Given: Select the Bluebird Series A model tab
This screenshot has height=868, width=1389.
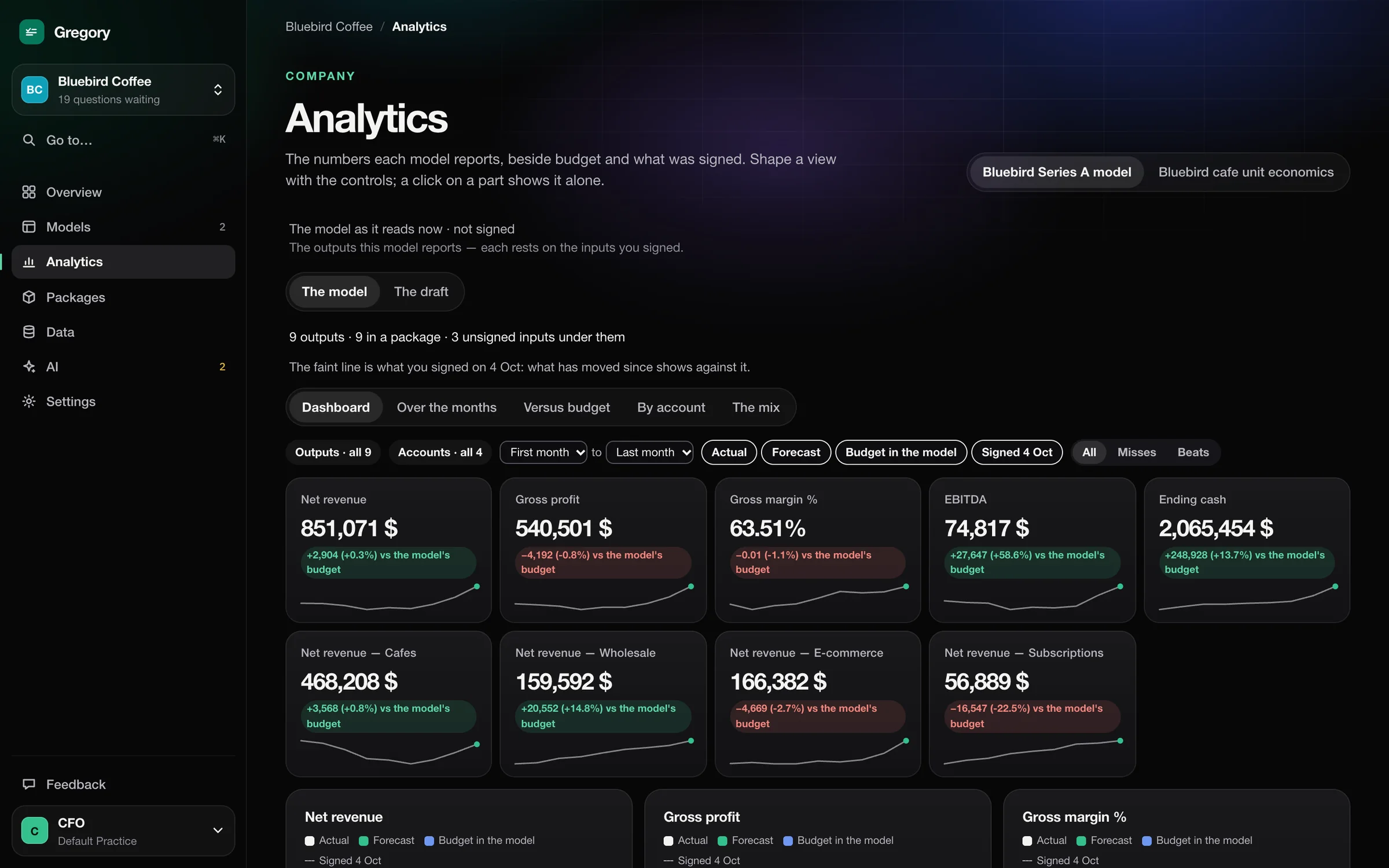Looking at the screenshot, I should 1056,172.
